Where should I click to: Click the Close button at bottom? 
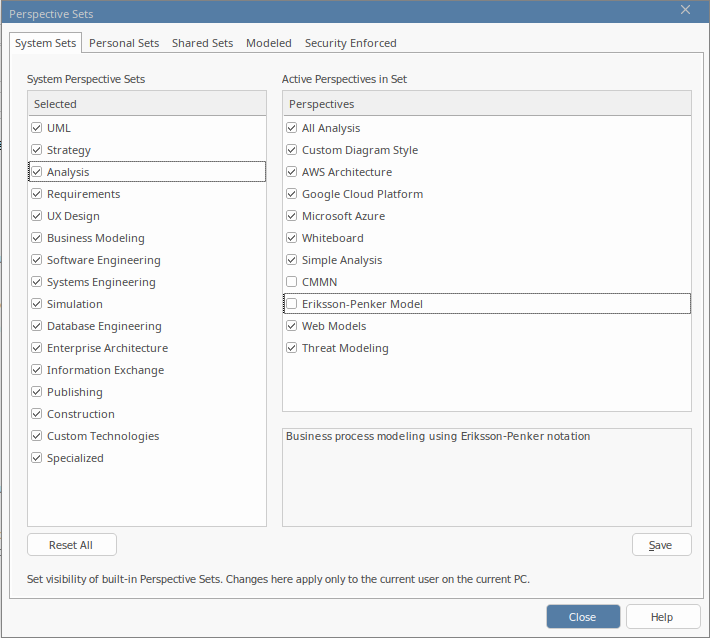tap(582, 617)
